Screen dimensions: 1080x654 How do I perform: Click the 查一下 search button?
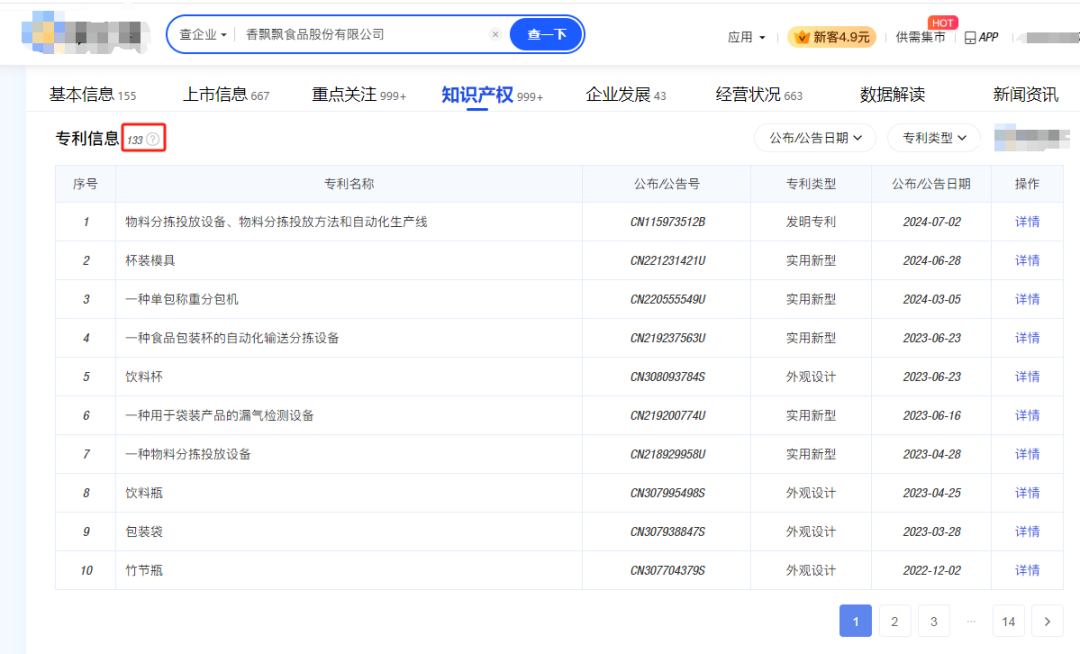coord(546,34)
